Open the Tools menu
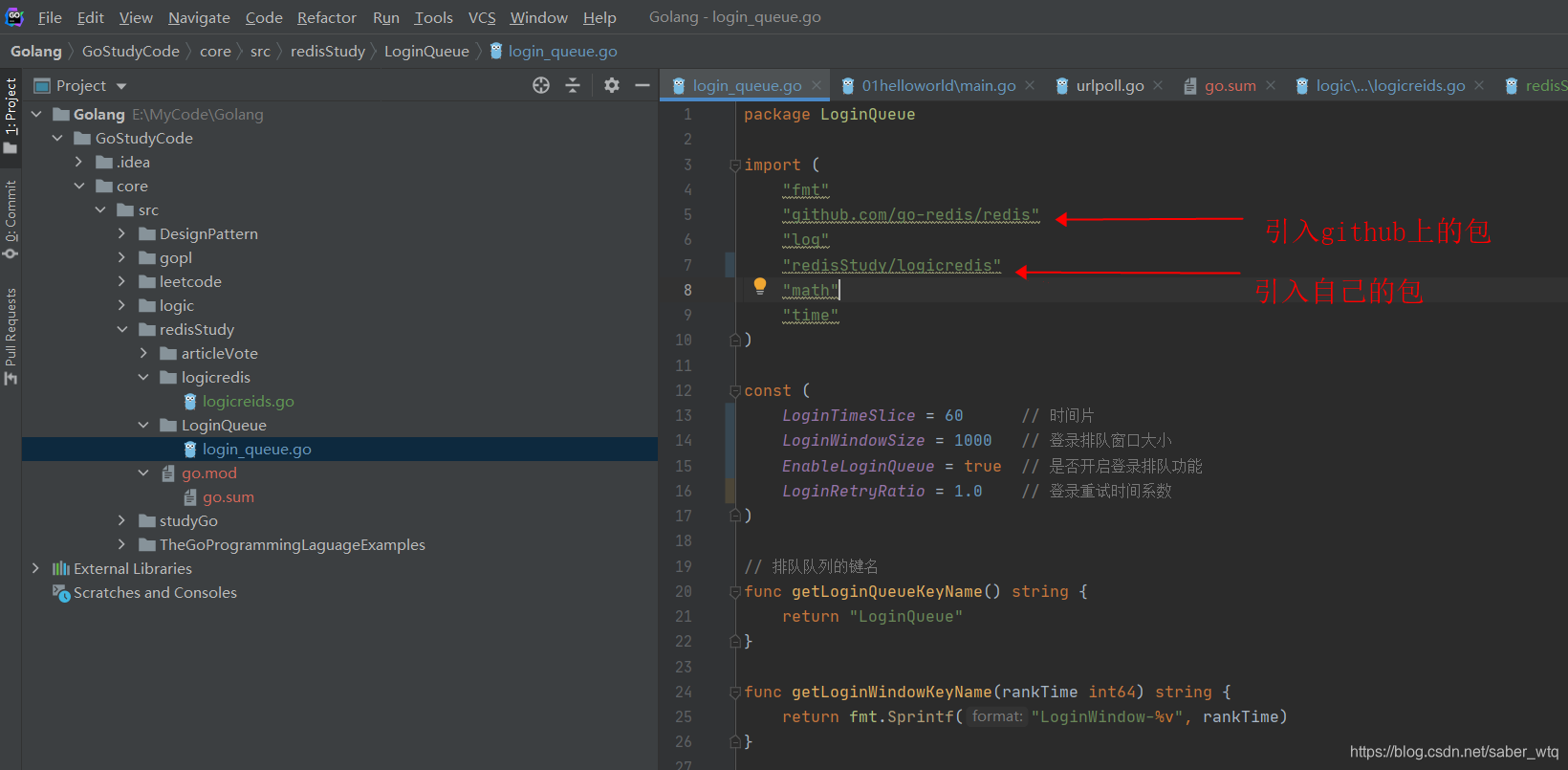The width and height of the screenshot is (1568, 770). tap(434, 17)
